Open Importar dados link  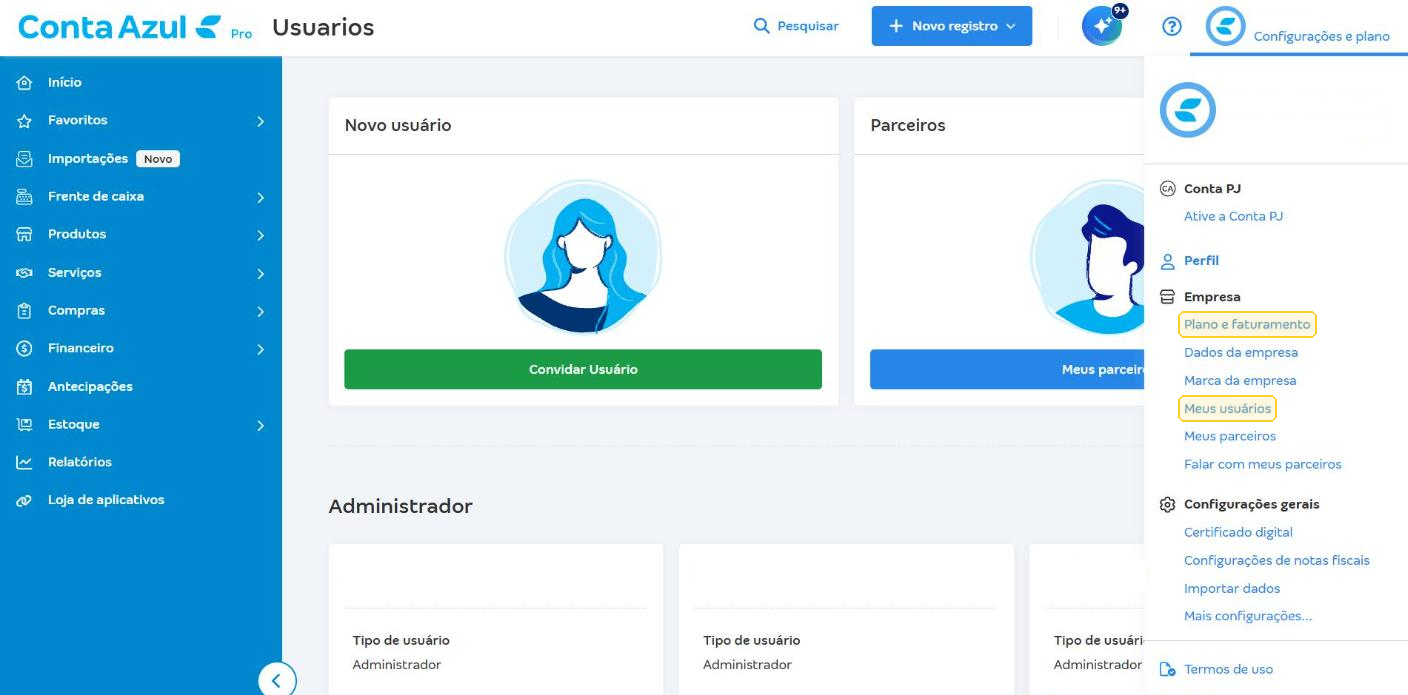(x=1232, y=589)
